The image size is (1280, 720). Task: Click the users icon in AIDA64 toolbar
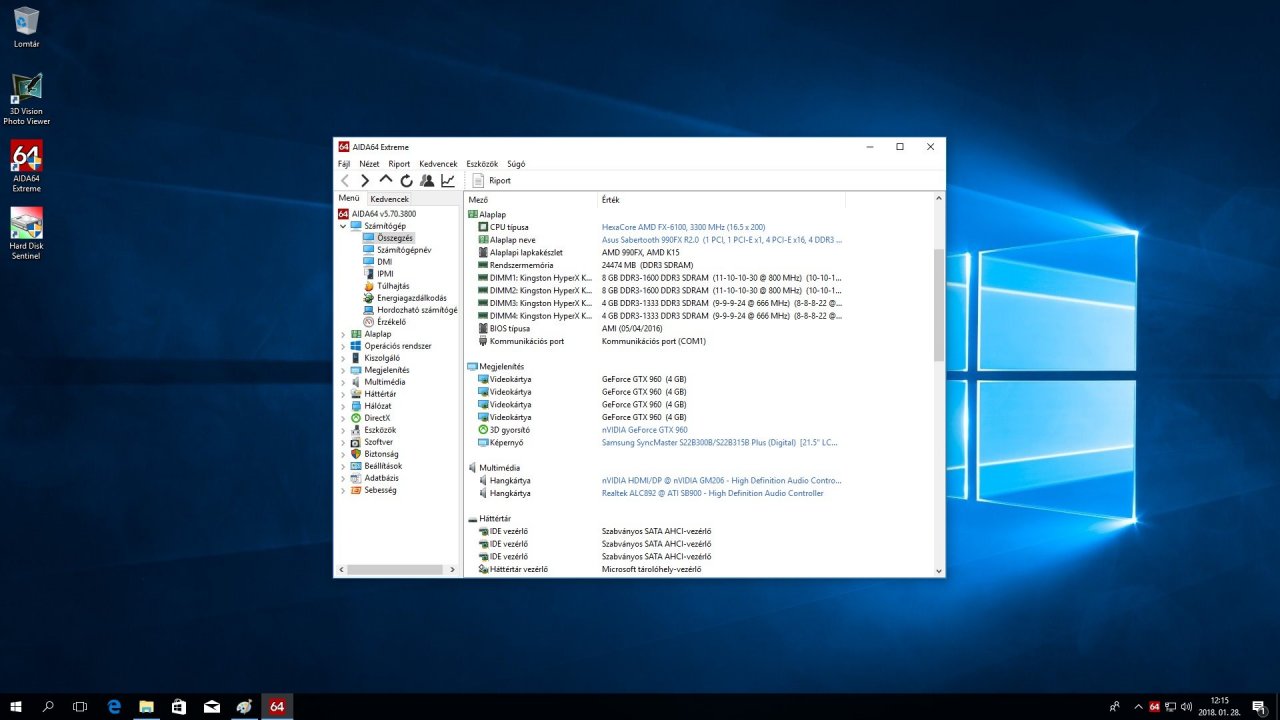click(427, 181)
